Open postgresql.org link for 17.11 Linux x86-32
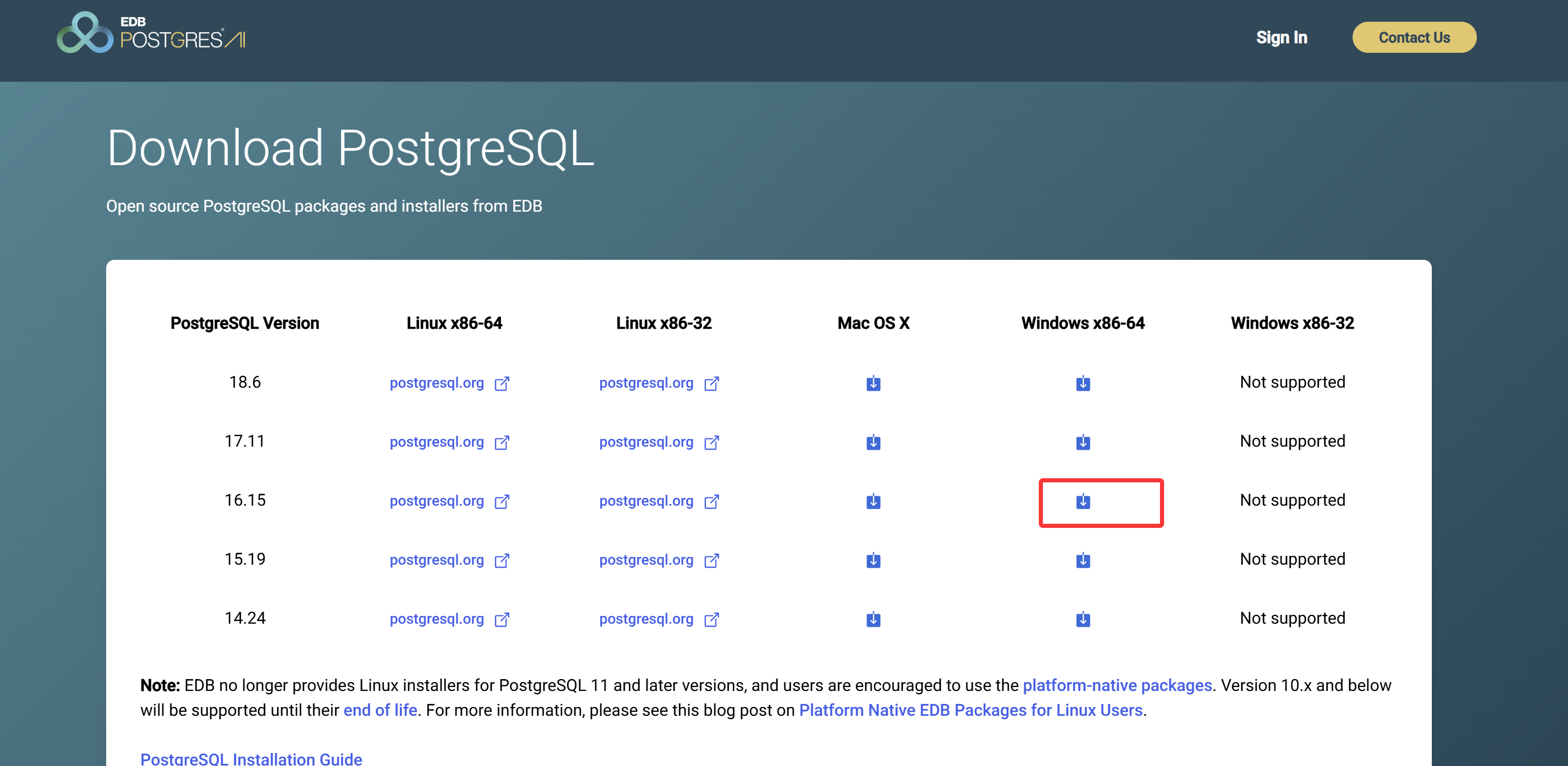The height and width of the screenshot is (766, 1568). coord(659,443)
